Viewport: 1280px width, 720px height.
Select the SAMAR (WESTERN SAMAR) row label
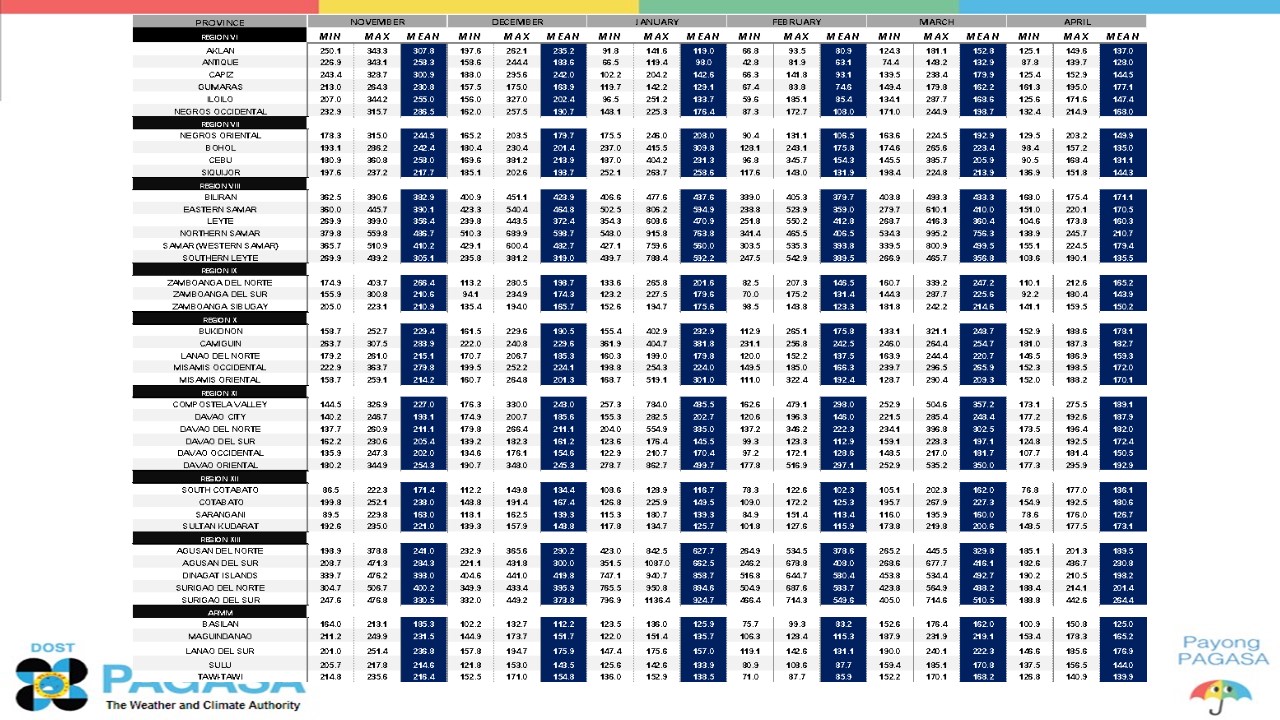[x=220, y=245]
